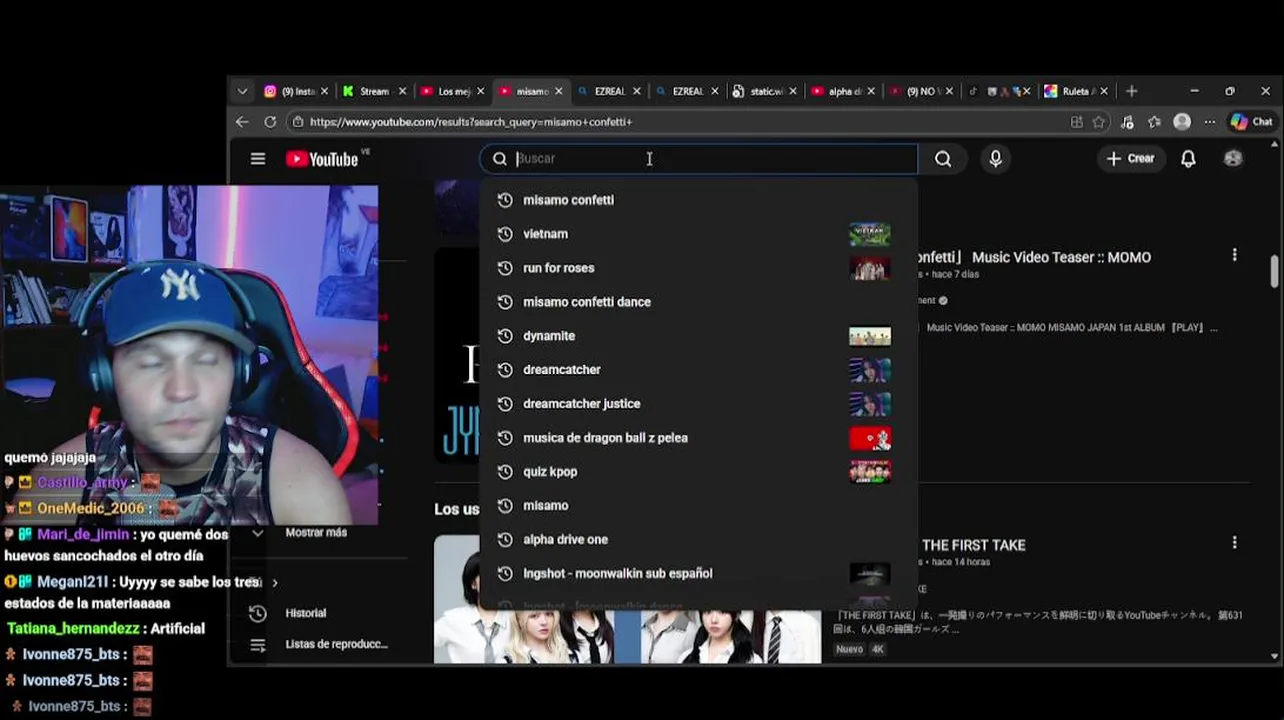1284x720 pixels.
Task: Open favorites icon in browser toolbar
Action: coord(1154,122)
